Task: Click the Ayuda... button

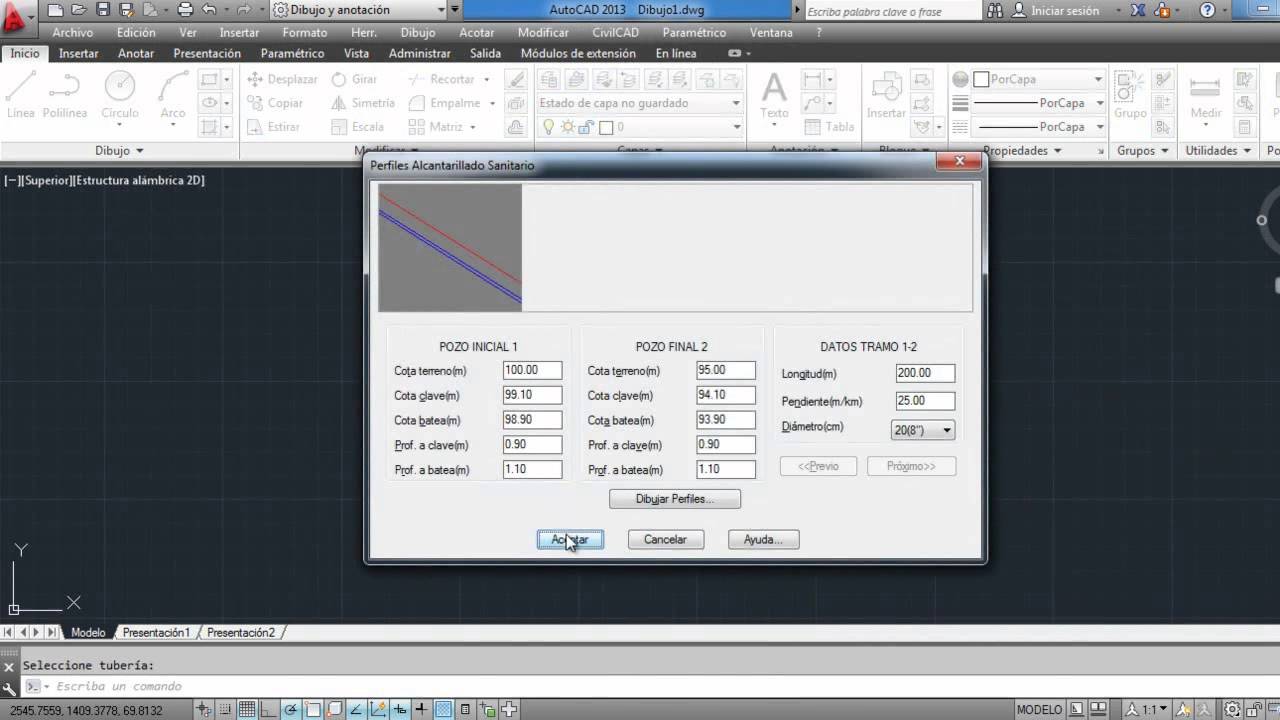Action: coord(763,539)
